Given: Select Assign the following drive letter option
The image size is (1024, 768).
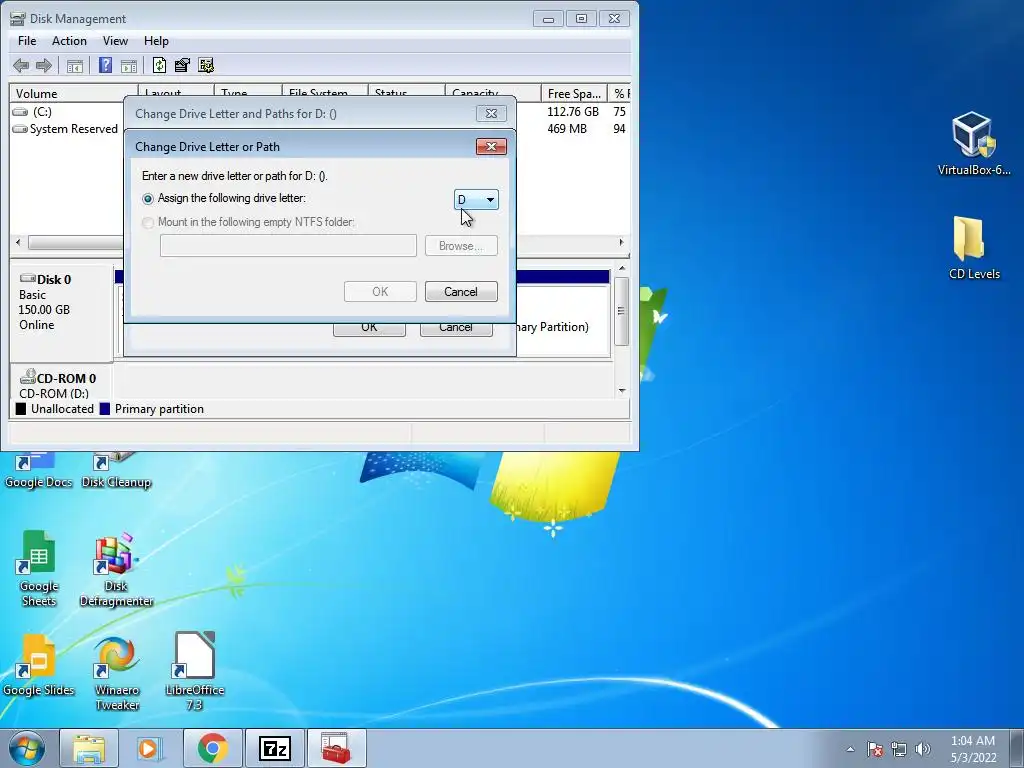Looking at the screenshot, I should (x=148, y=199).
